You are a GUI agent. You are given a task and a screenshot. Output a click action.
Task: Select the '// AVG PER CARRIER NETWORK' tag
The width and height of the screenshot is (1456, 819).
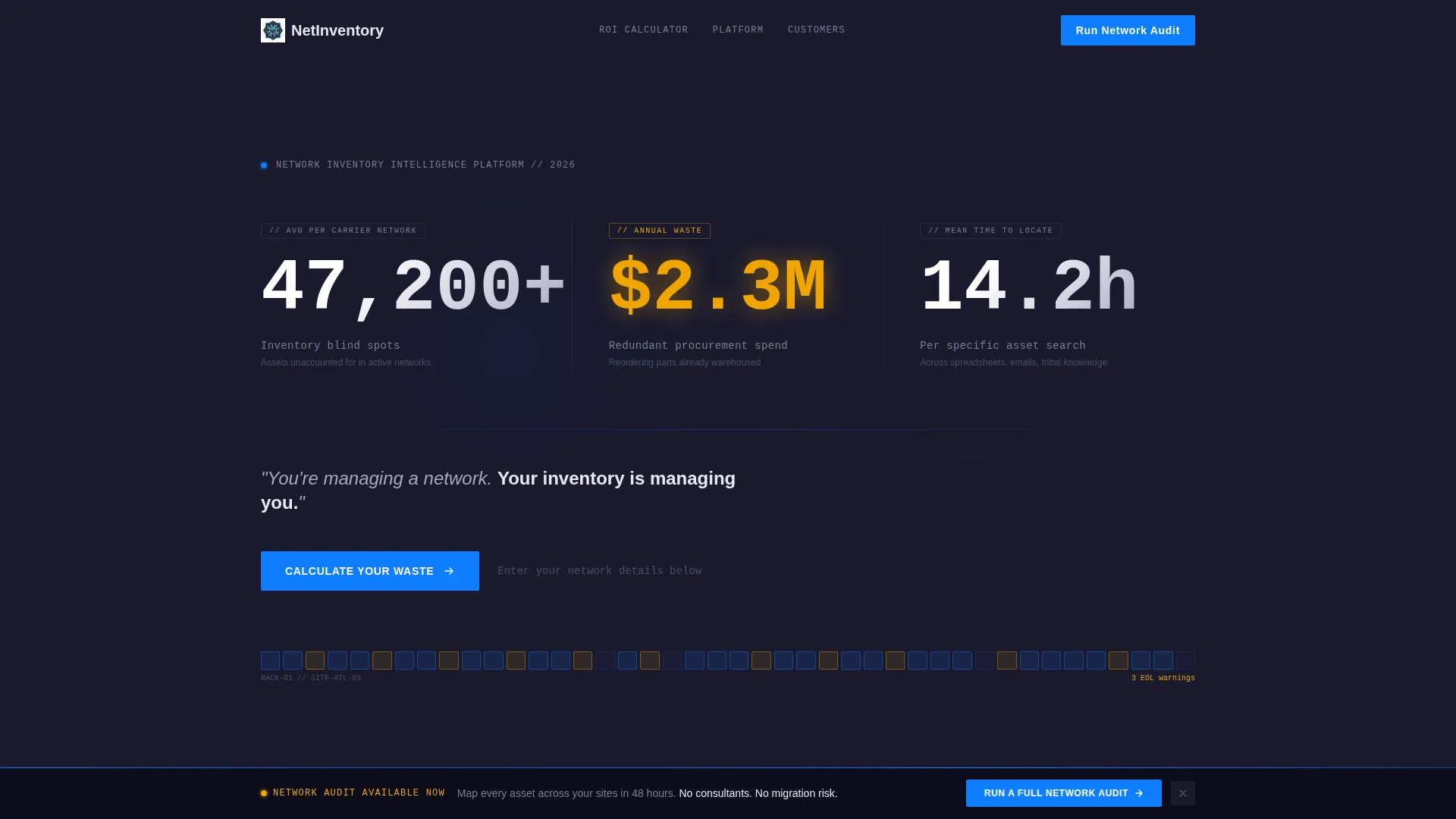pyautogui.click(x=343, y=231)
